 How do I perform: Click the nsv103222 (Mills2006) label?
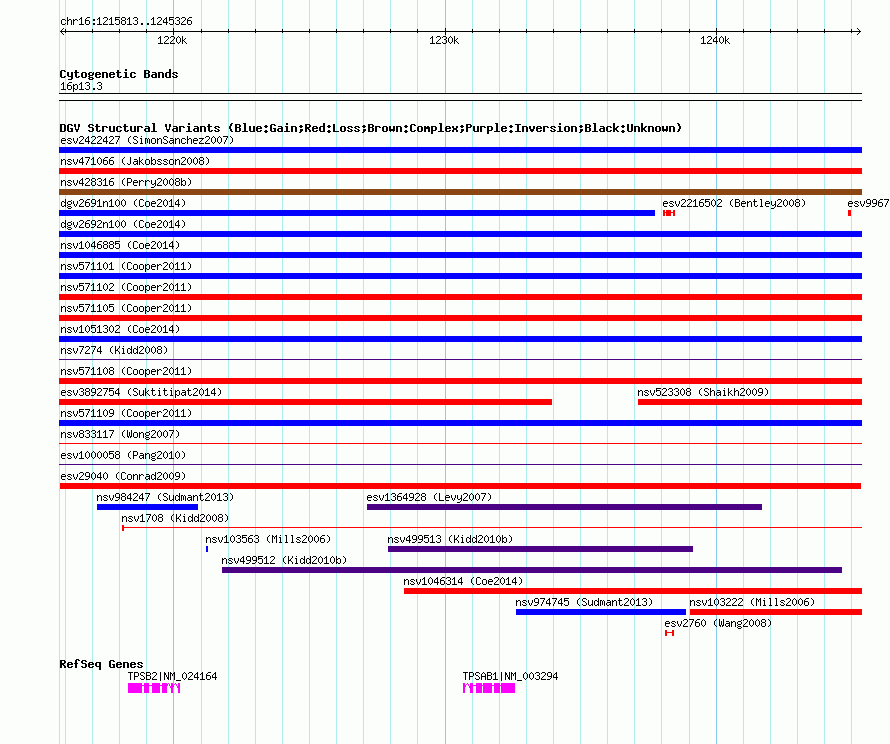[x=752, y=602]
